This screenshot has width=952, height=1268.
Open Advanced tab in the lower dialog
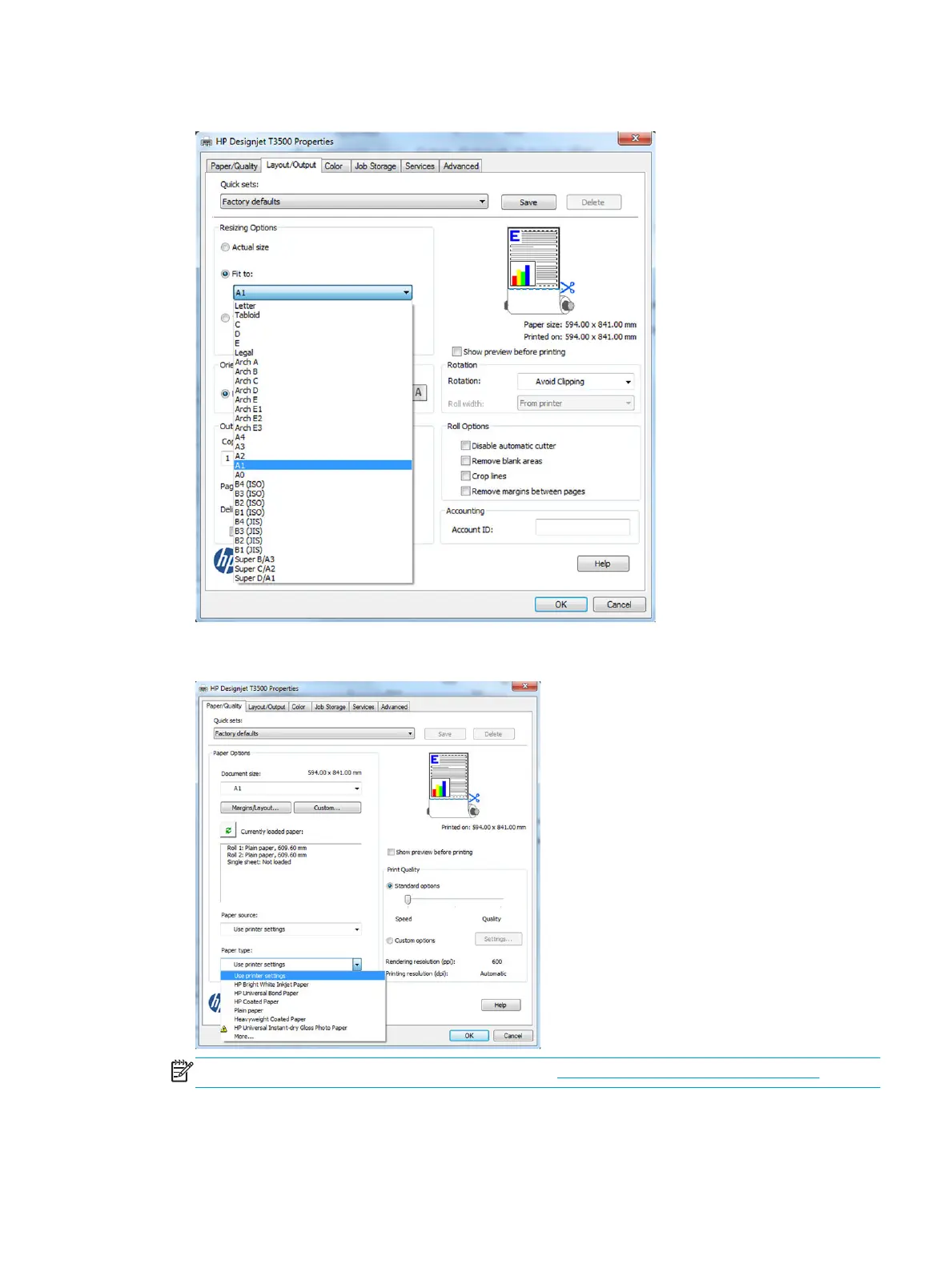(x=394, y=707)
